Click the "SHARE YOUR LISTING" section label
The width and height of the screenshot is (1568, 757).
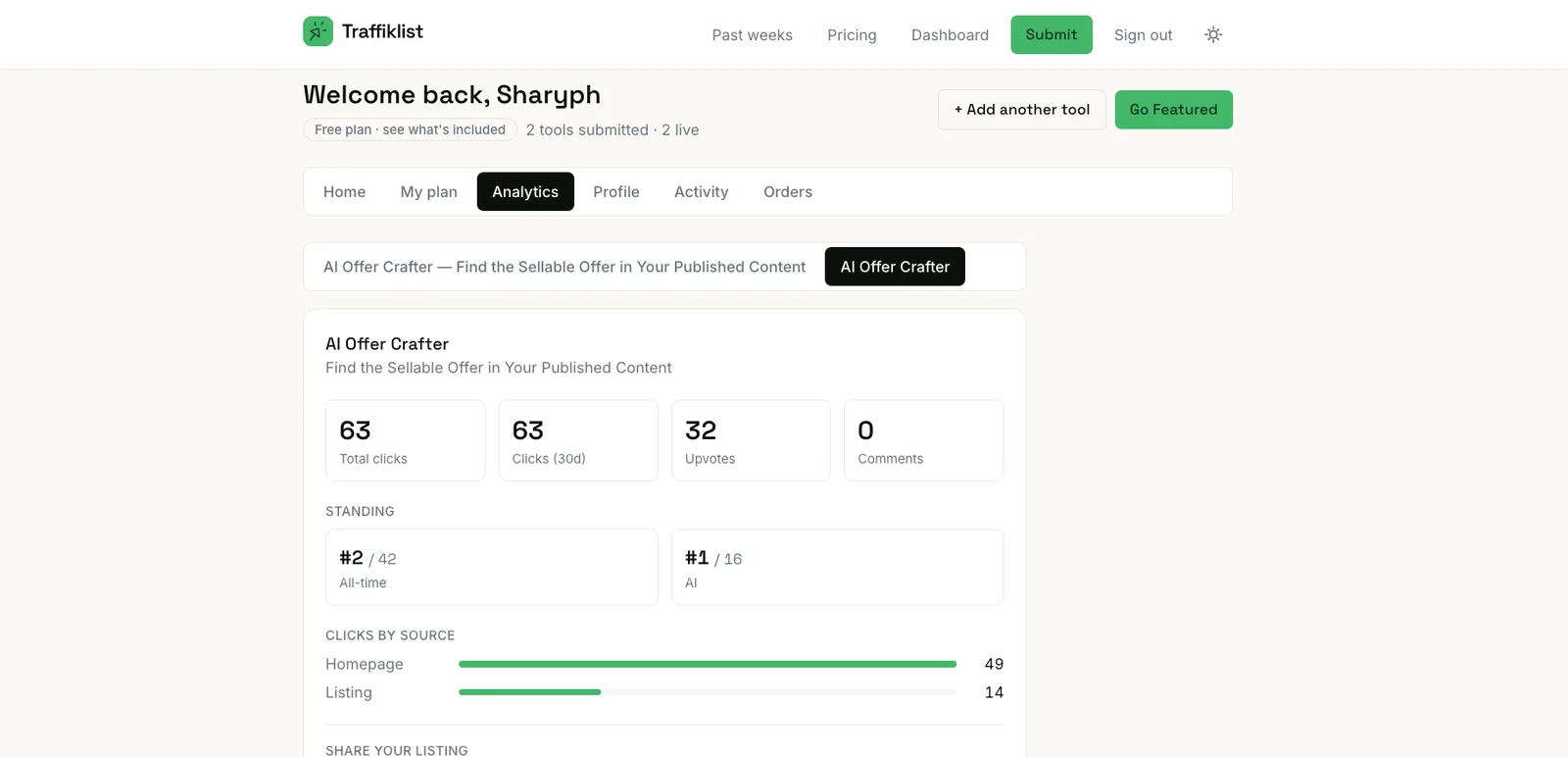(397, 750)
